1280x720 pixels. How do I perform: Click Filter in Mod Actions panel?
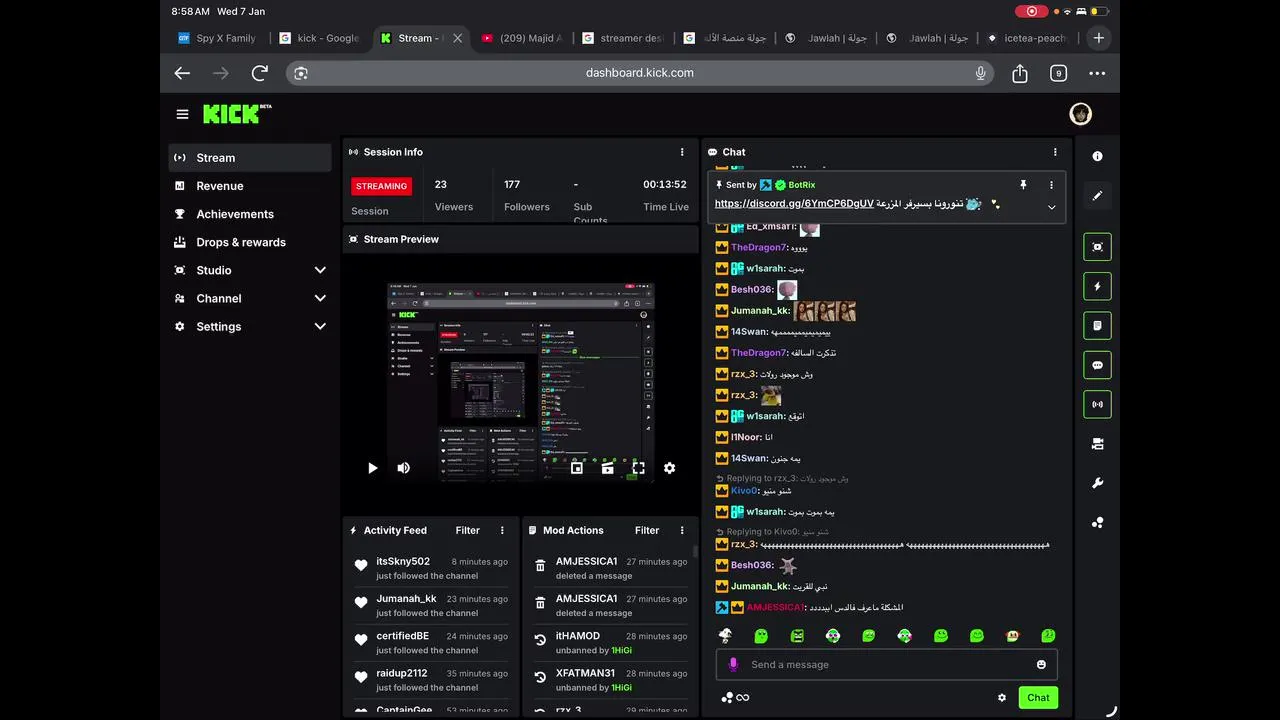(647, 530)
